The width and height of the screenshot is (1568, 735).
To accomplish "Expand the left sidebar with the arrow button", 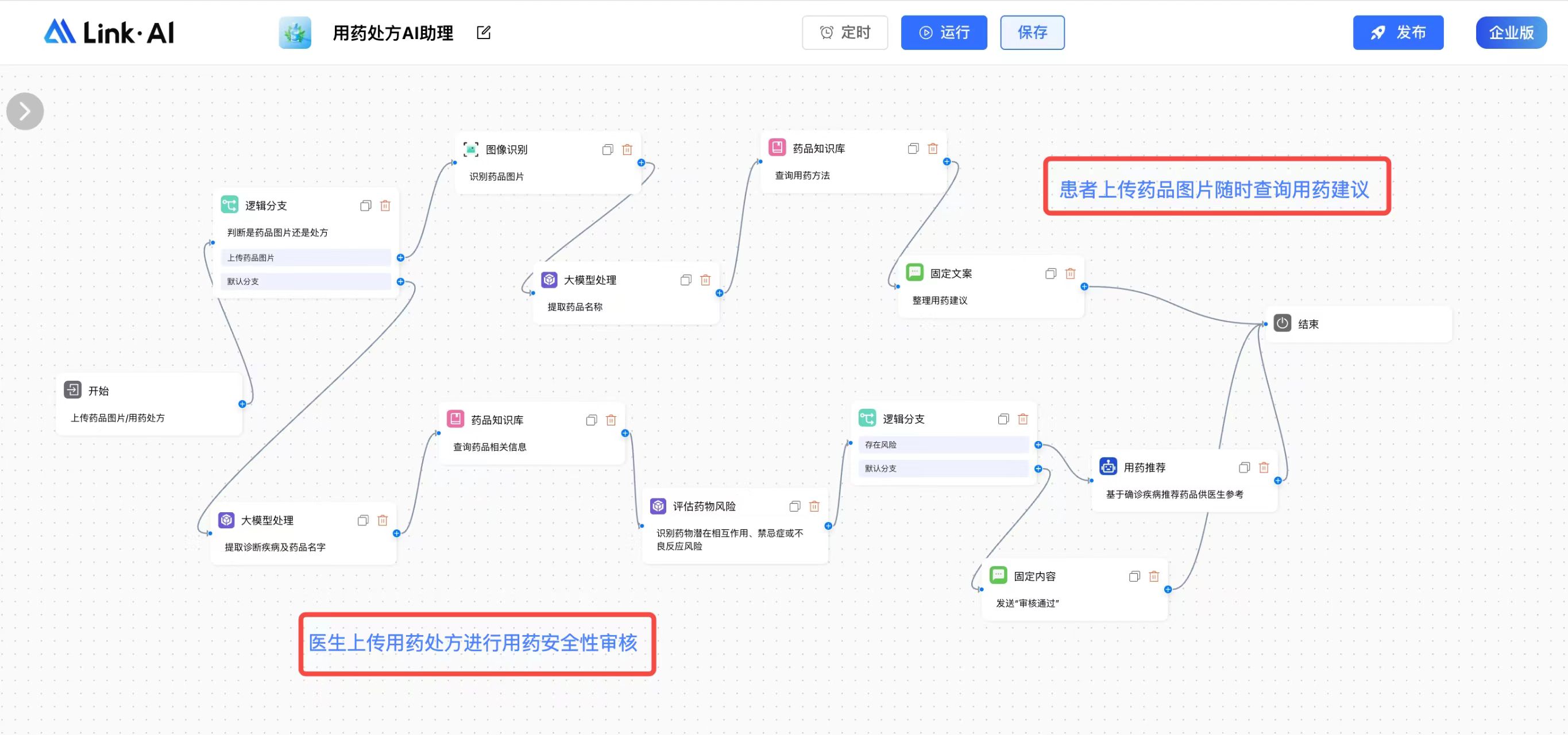I will pos(25,111).
